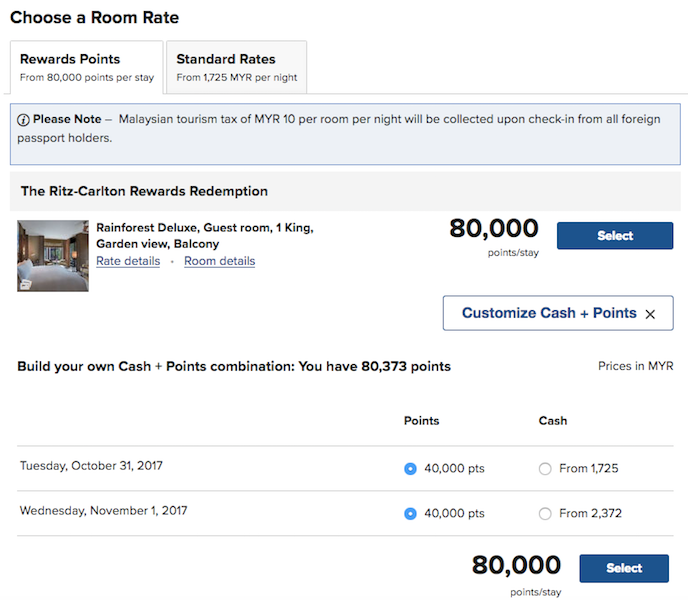Choose cash From 1,725 for Tuesday
This screenshot has width=688, height=600.
(x=545, y=469)
